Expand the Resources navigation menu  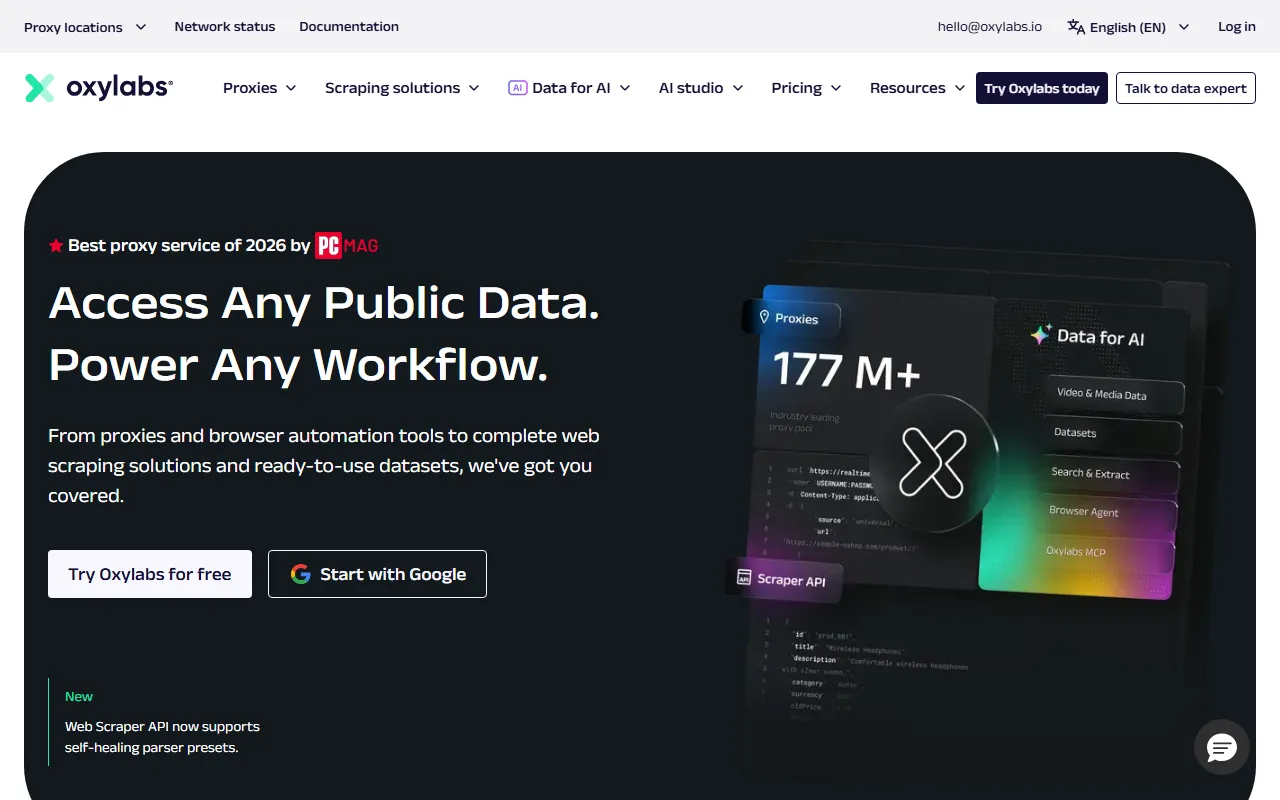click(916, 88)
